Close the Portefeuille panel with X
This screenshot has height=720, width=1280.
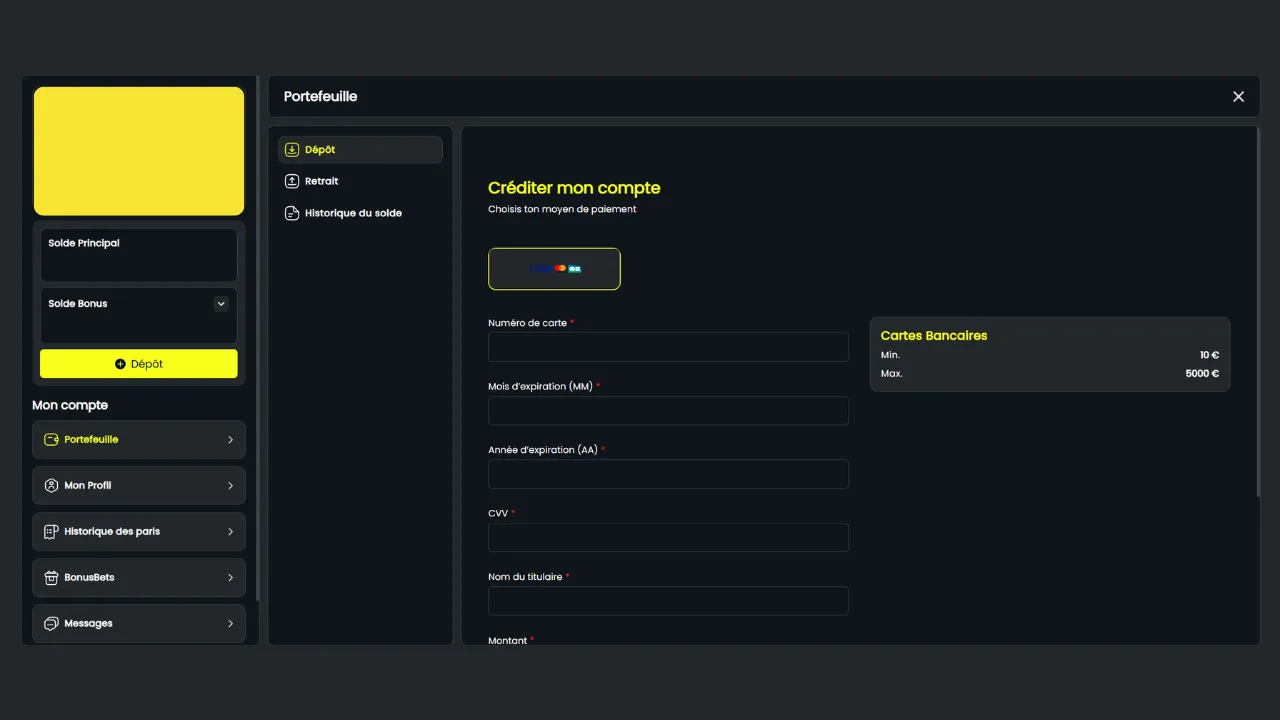click(1238, 97)
